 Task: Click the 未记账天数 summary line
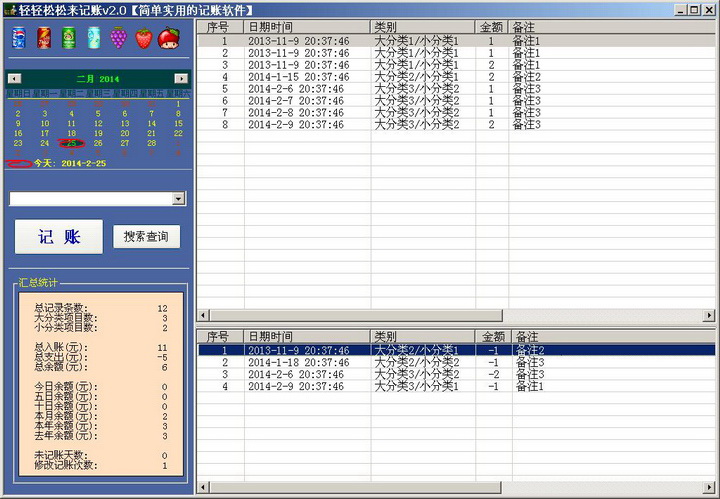(x=101, y=455)
